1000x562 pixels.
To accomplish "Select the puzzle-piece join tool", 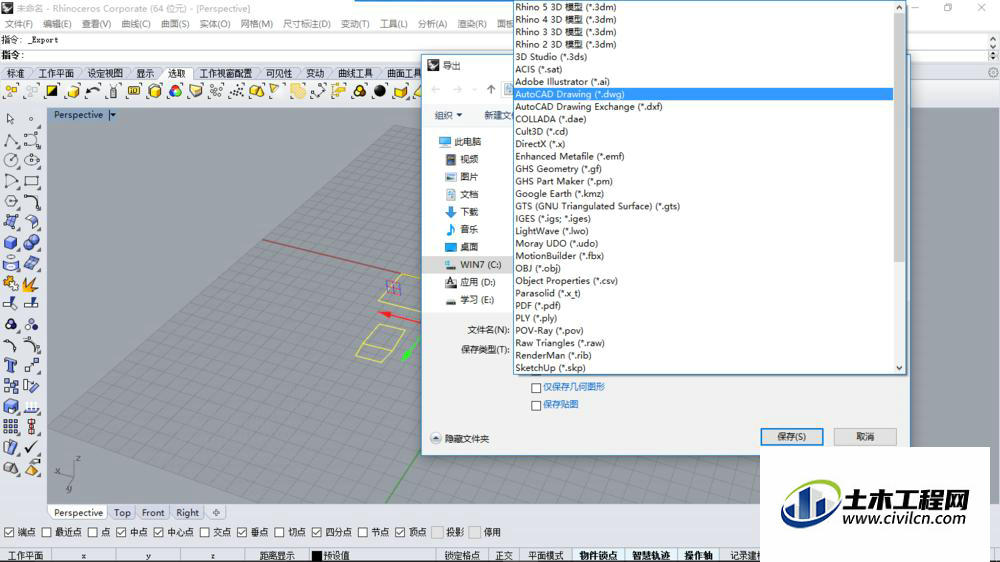I will [x=10, y=283].
